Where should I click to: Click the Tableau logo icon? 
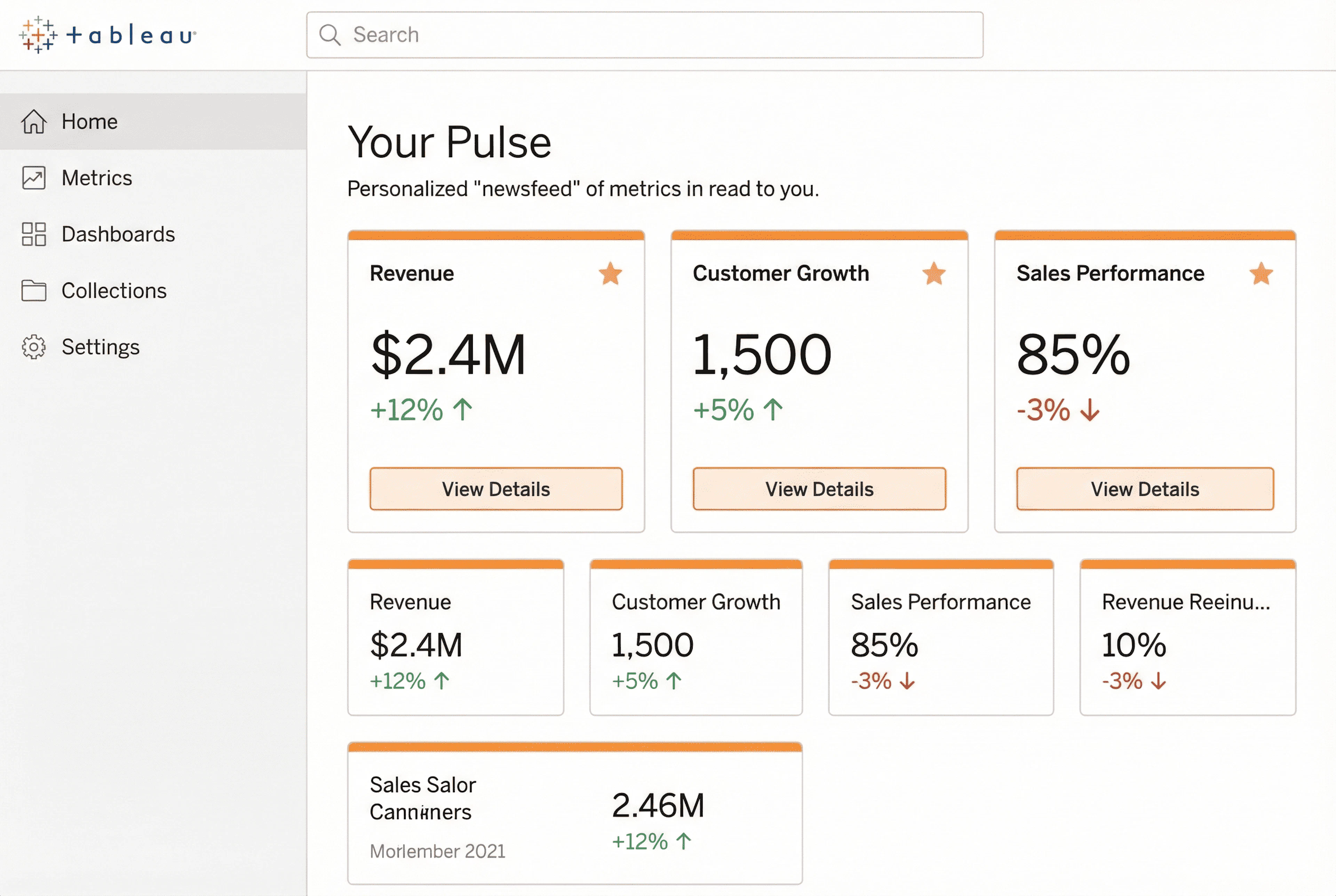[x=38, y=35]
